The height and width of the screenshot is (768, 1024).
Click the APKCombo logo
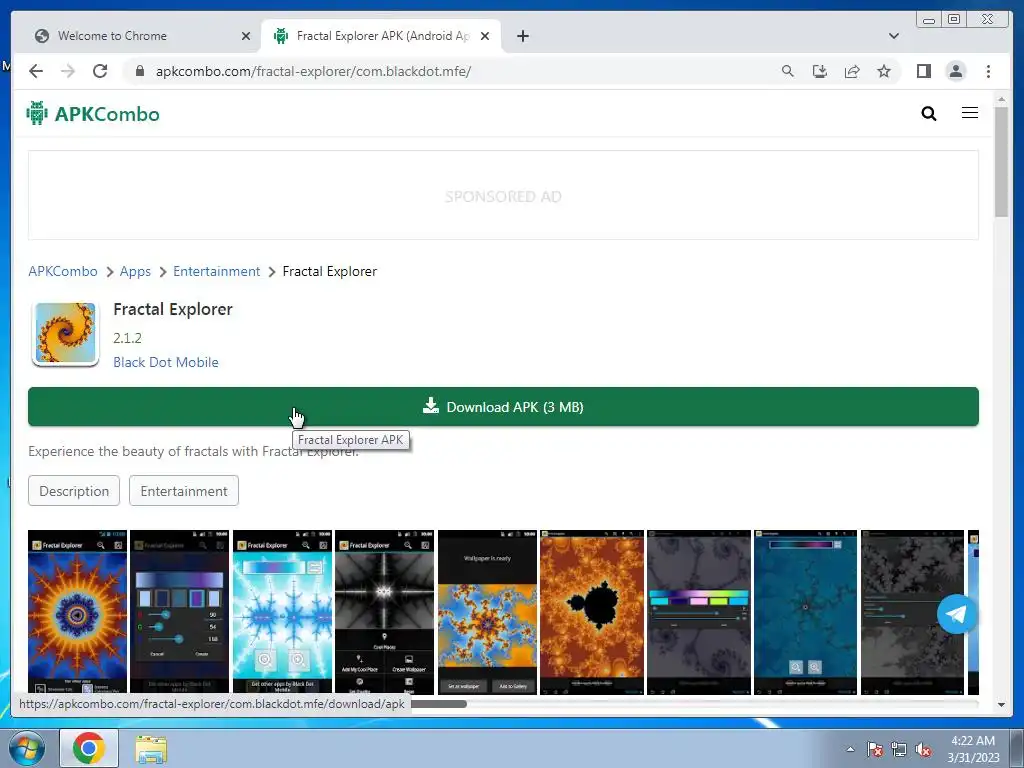[x=93, y=114]
